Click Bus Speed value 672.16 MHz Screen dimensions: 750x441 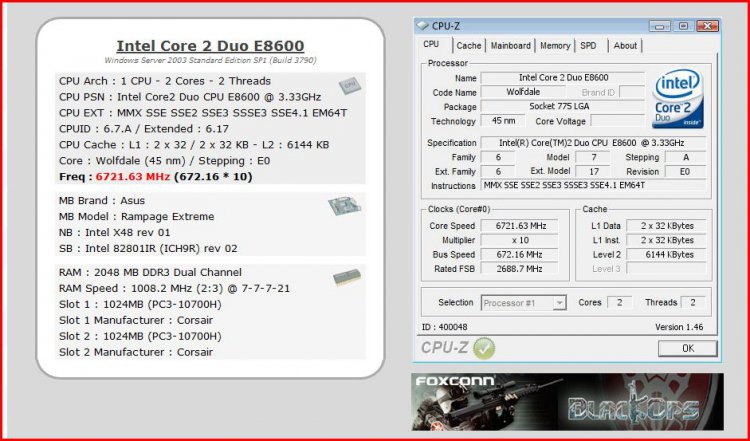point(520,254)
